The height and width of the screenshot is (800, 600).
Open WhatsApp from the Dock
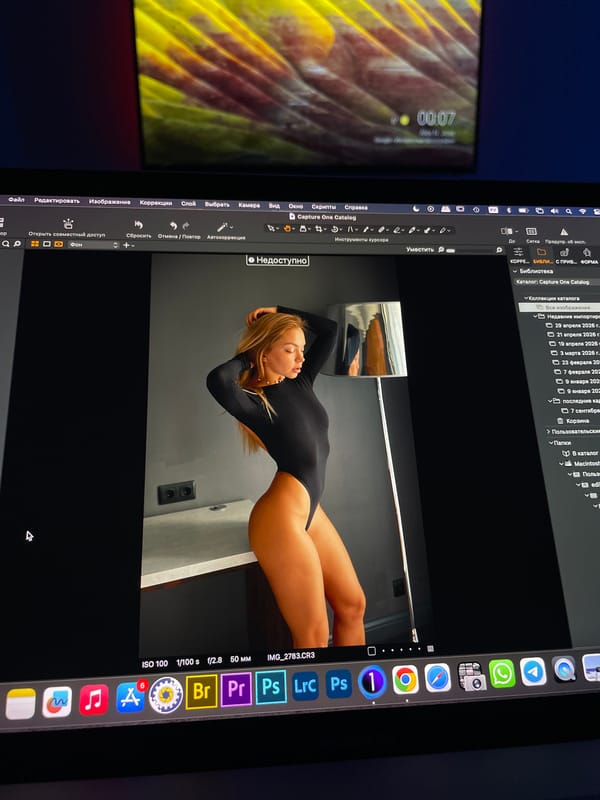pos(502,673)
